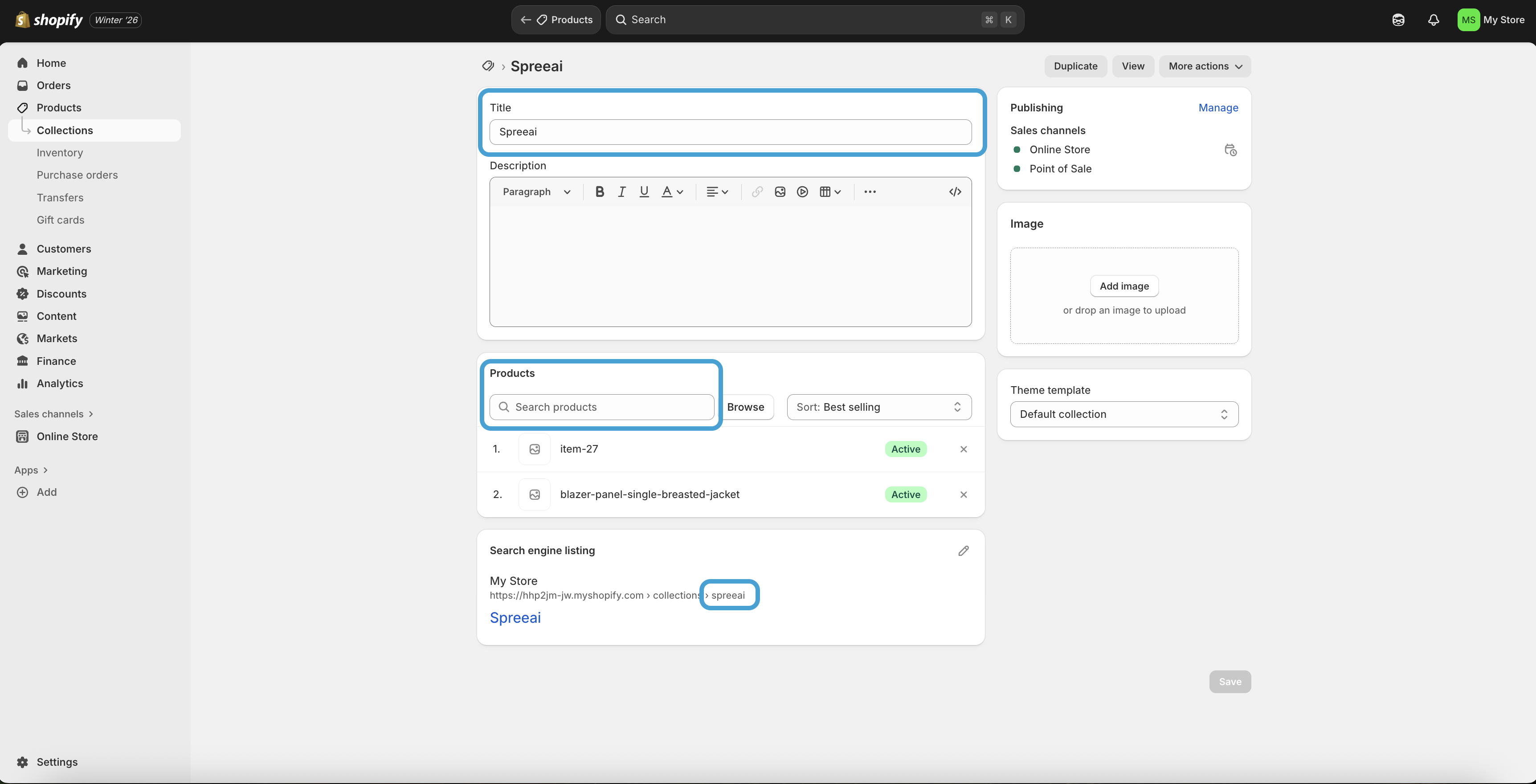
Task: Open Content in sidebar
Action: tap(56, 316)
